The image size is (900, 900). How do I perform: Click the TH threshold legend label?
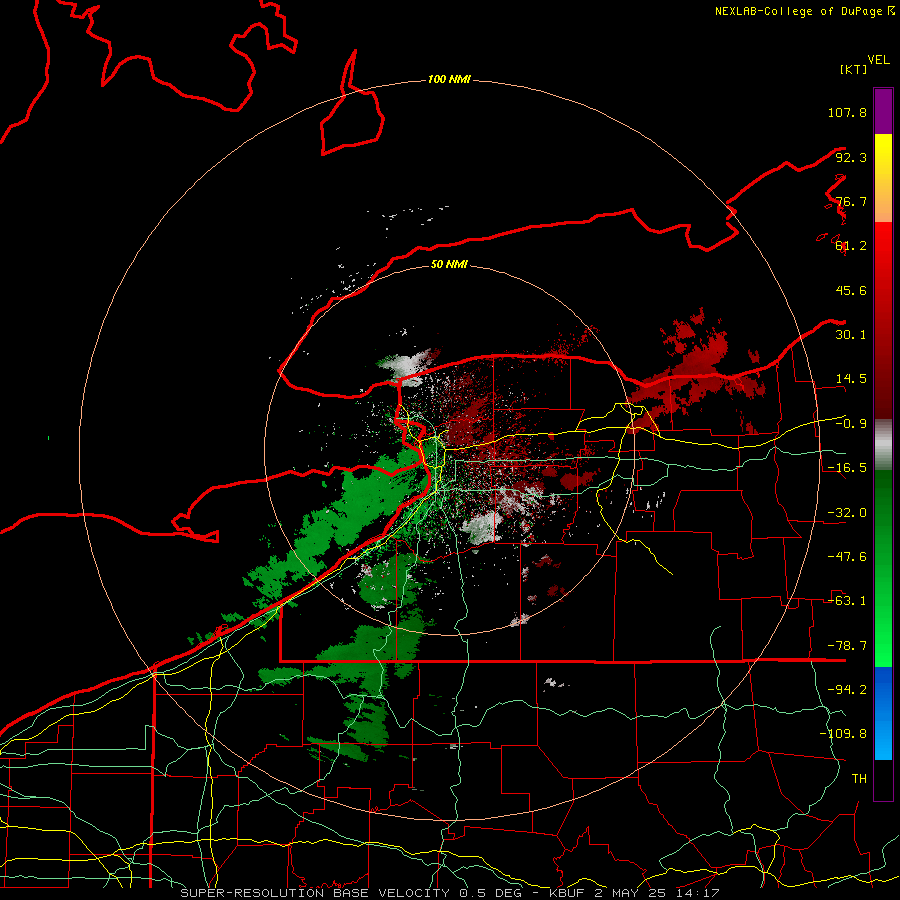pyautogui.click(x=859, y=779)
